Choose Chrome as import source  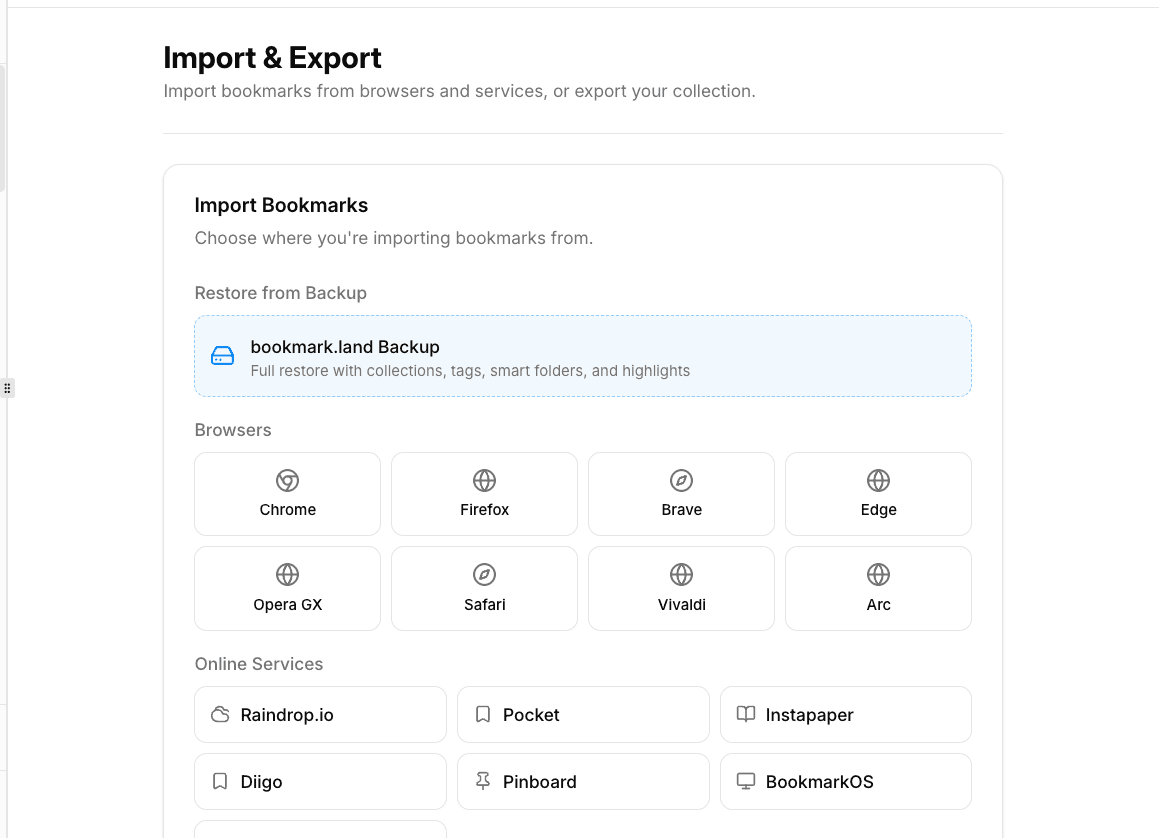pyautogui.click(x=288, y=494)
